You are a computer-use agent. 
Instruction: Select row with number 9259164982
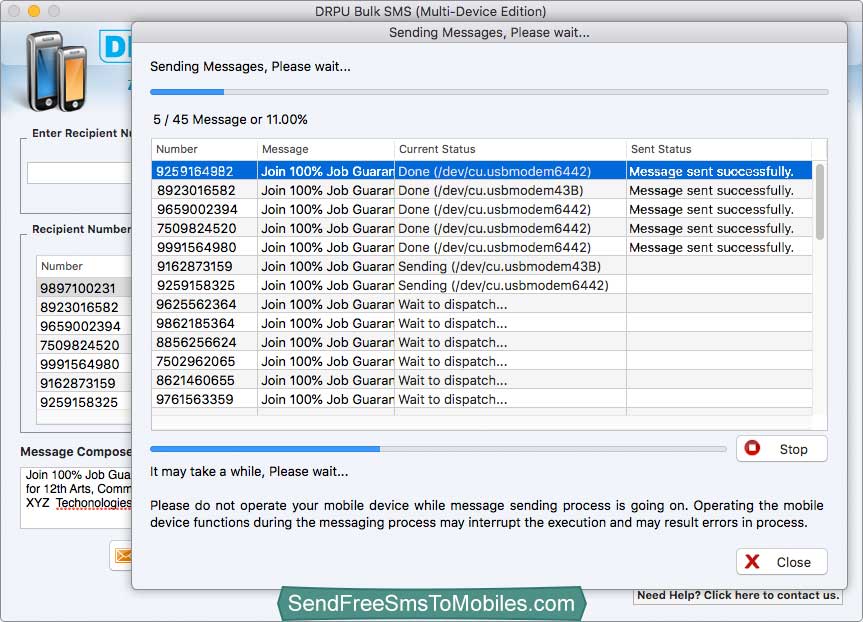tap(482, 171)
